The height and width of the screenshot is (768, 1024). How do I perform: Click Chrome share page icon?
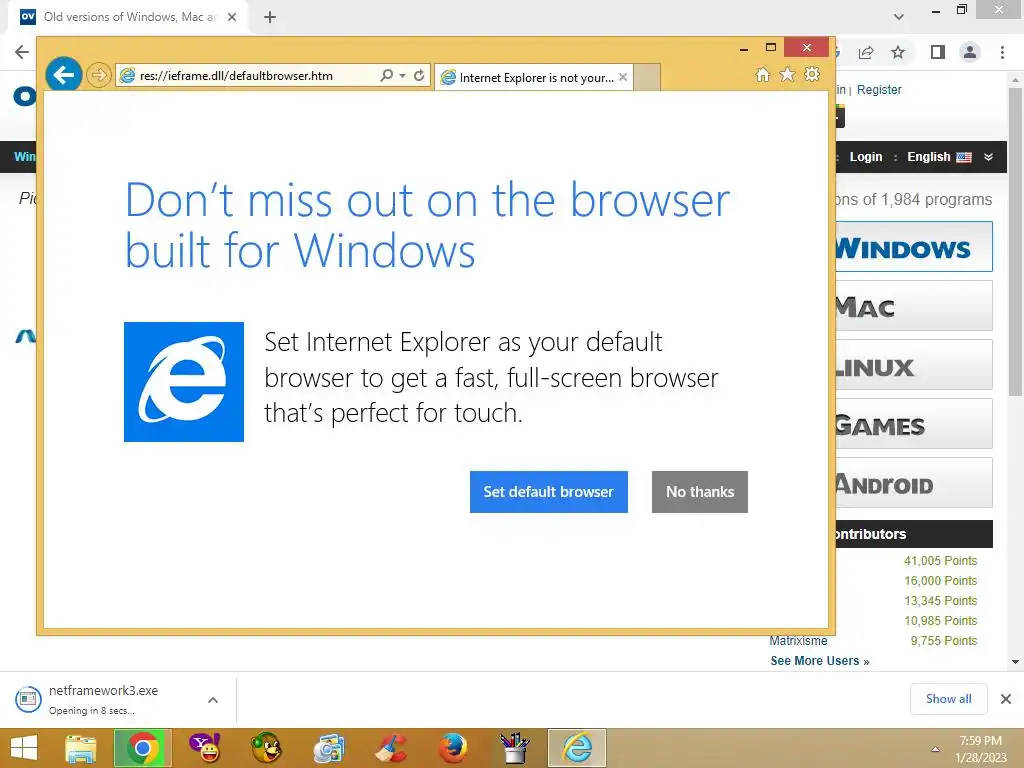[866, 52]
